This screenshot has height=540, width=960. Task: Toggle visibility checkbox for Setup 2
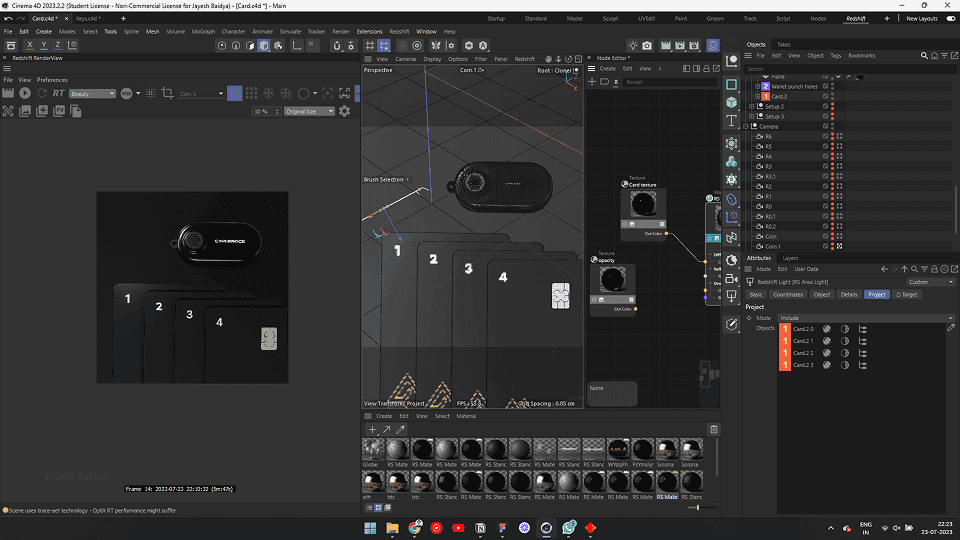coord(826,106)
